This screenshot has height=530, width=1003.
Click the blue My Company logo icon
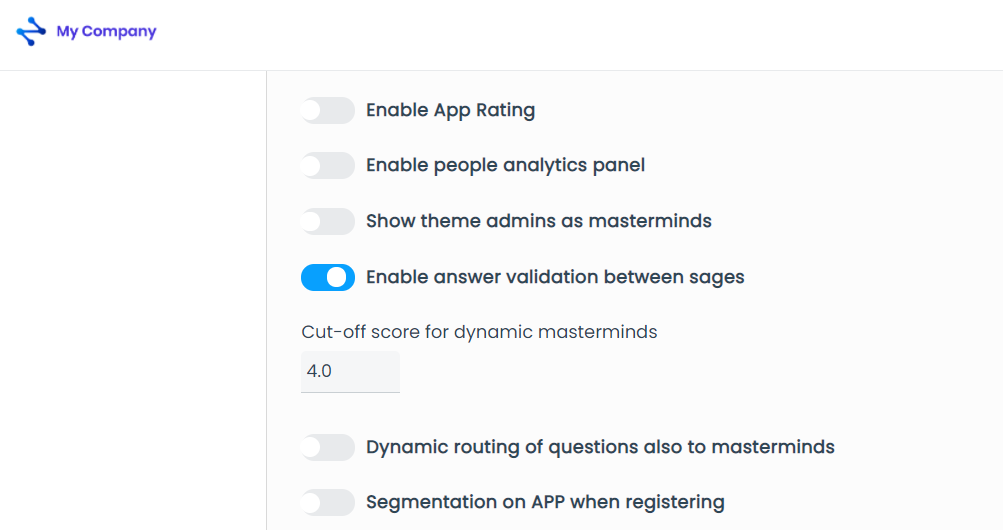tap(31, 31)
